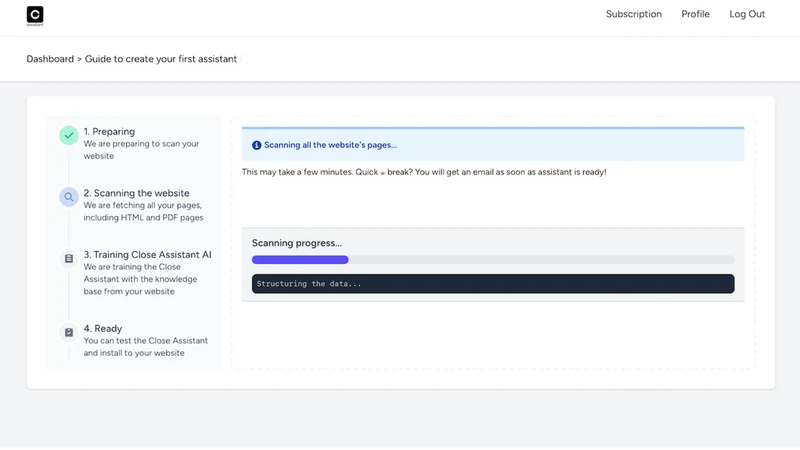Click the green checkmark Preparing step icon
Screen dimensions: 800x450
(69, 136)
